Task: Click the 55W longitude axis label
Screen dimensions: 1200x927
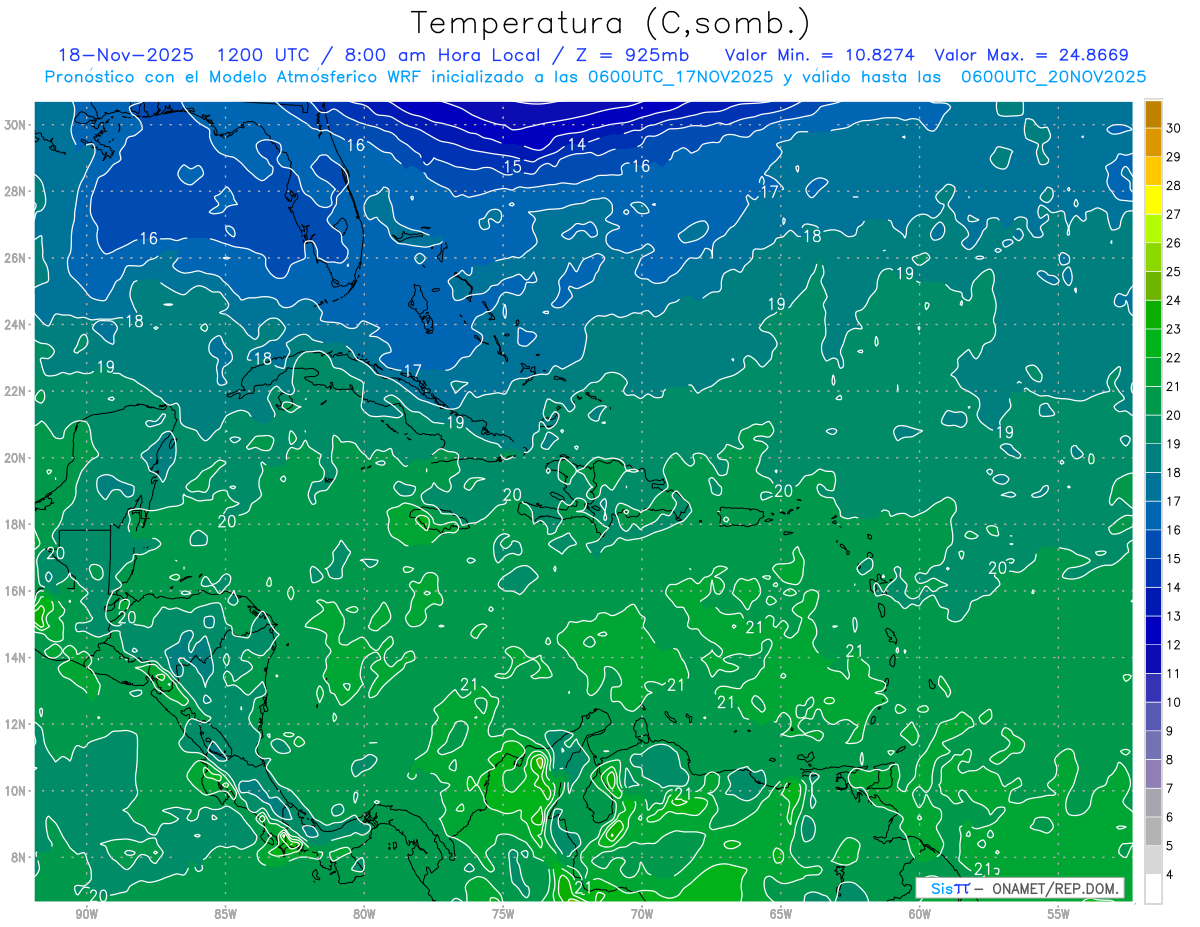Action: 1059,914
